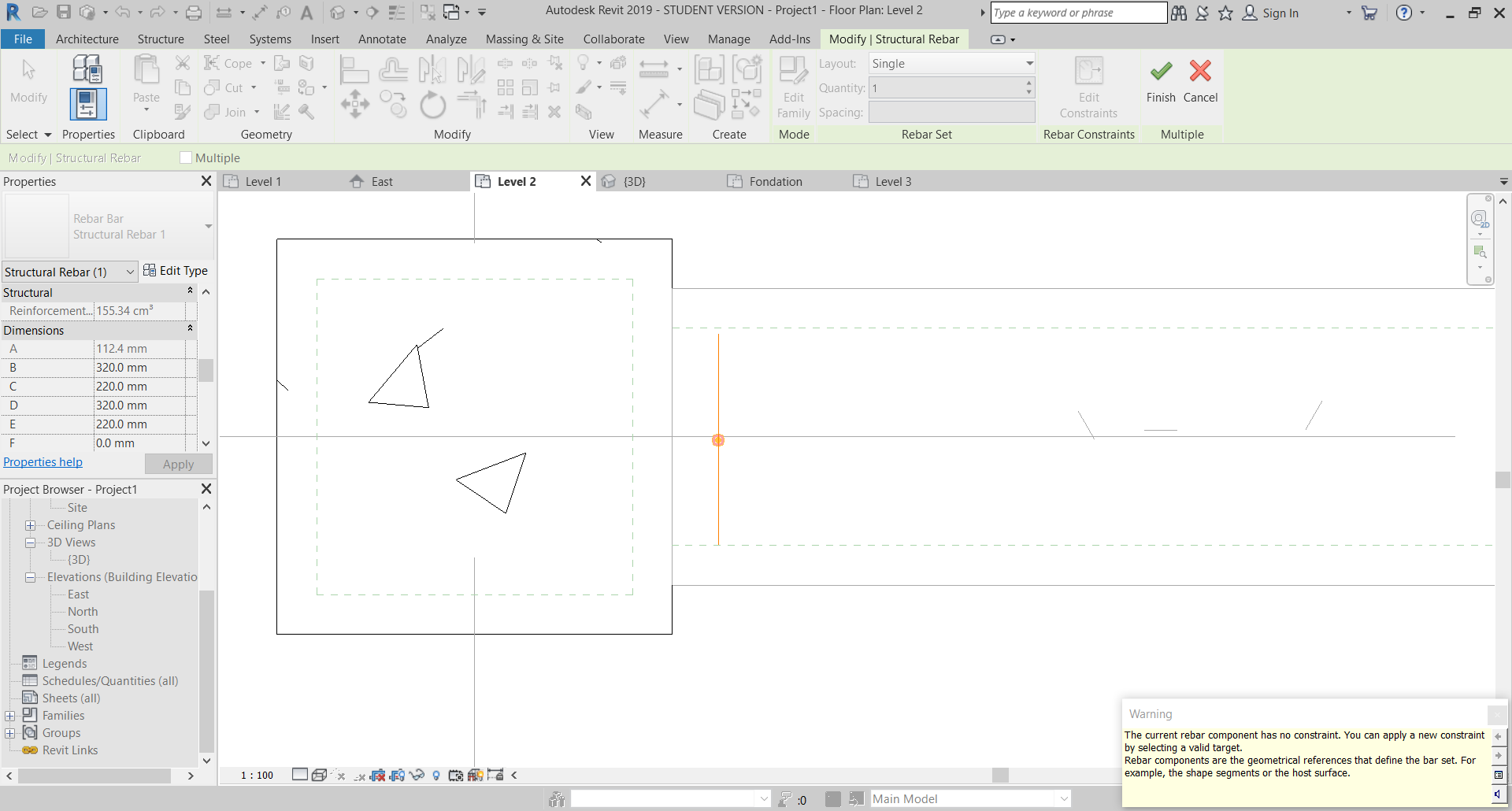
Task: Enable Temporary Hide/Isolate glasses icon
Action: 417,776
